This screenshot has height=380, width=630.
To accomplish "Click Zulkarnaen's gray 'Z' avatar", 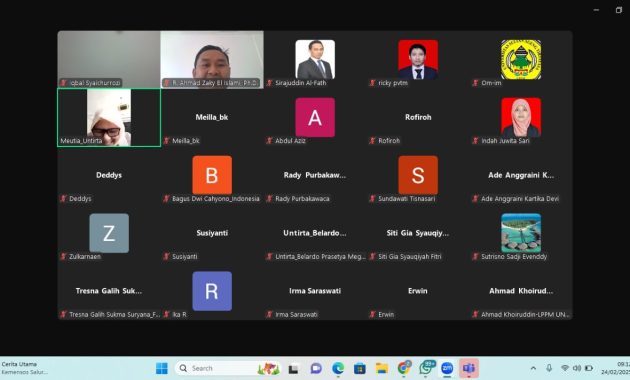I will coord(109,233).
